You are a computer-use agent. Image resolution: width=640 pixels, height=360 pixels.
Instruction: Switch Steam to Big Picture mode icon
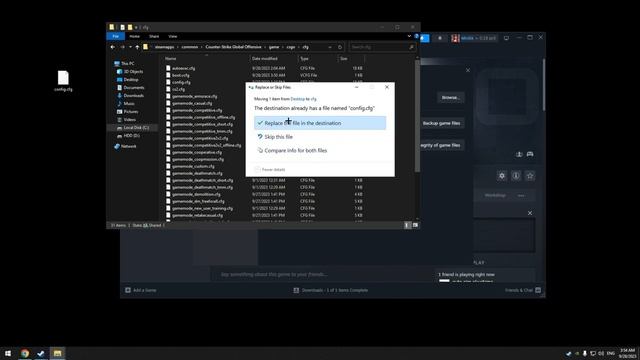(x=506, y=38)
